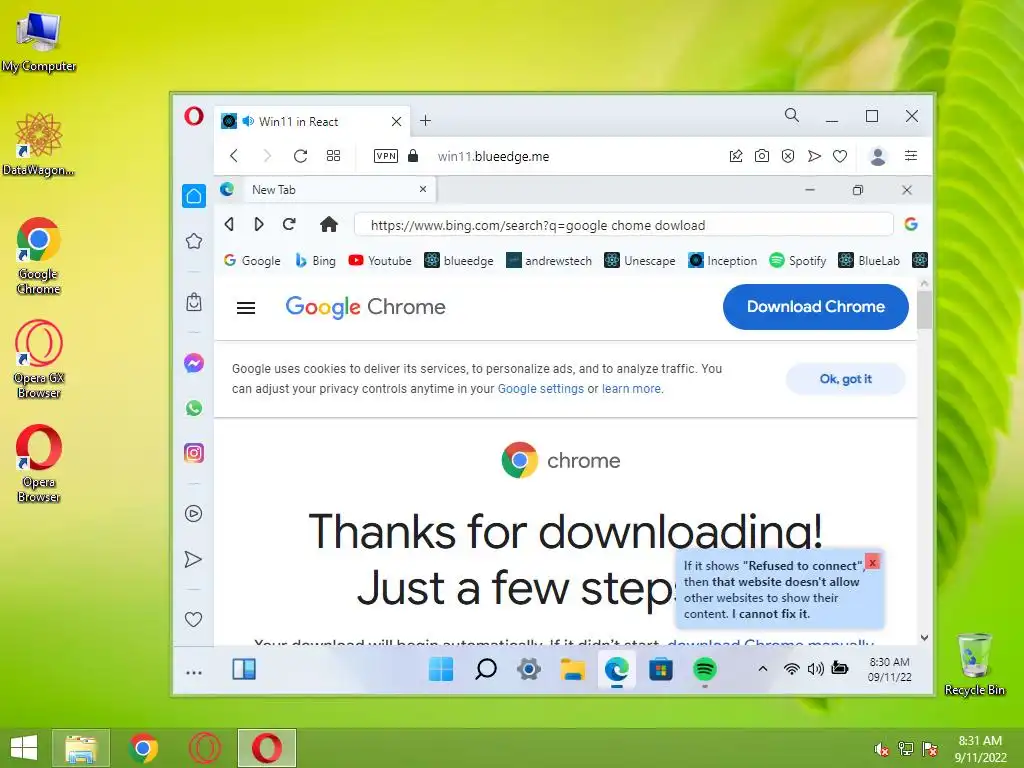This screenshot has height=768, width=1024.
Task: Select the Win11 in React tab
Action: (x=312, y=121)
